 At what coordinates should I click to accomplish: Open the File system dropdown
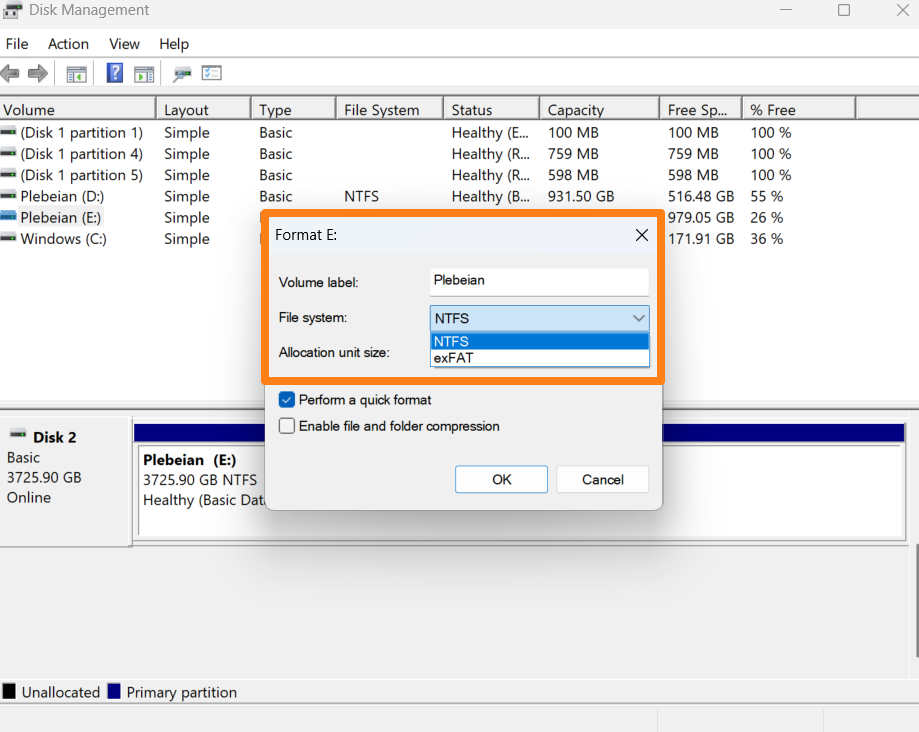635,318
